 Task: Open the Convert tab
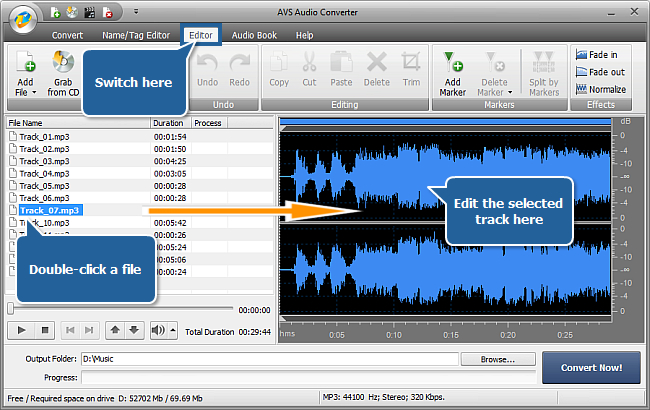pyautogui.click(x=67, y=35)
